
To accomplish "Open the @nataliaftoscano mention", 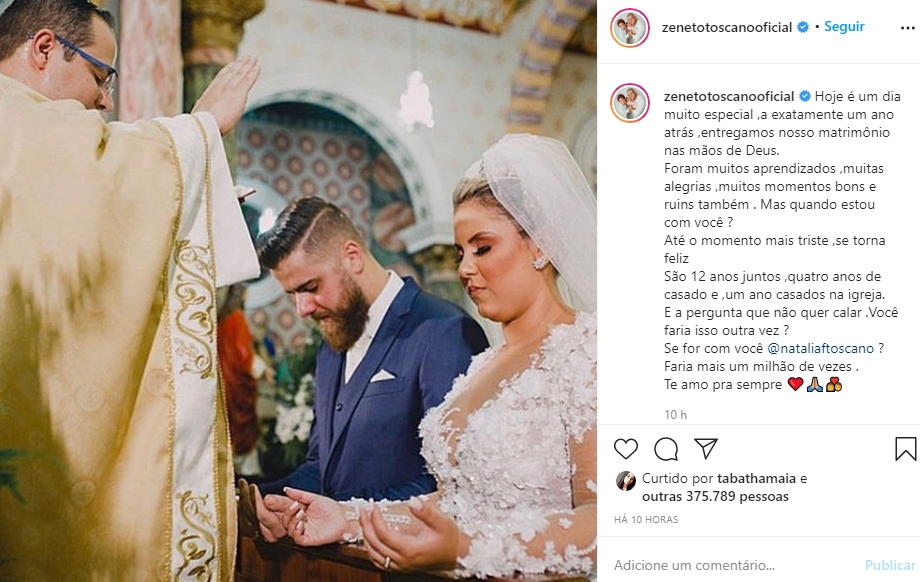I will (x=820, y=348).
